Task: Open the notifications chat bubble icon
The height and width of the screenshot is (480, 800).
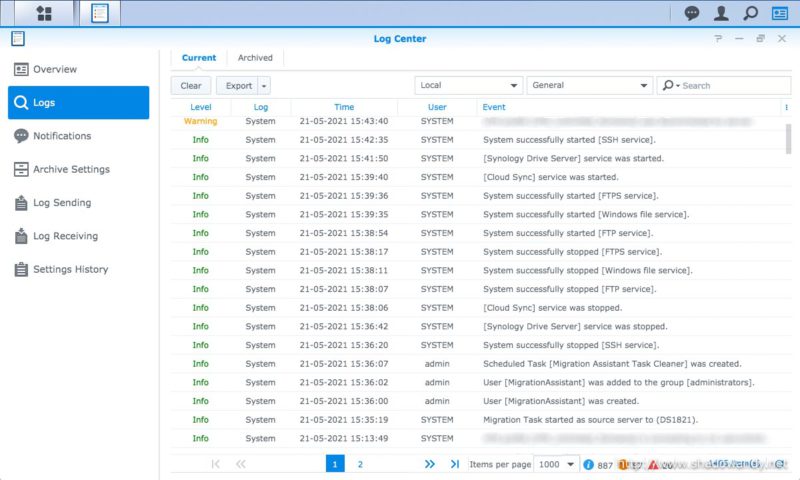Action: [691, 13]
